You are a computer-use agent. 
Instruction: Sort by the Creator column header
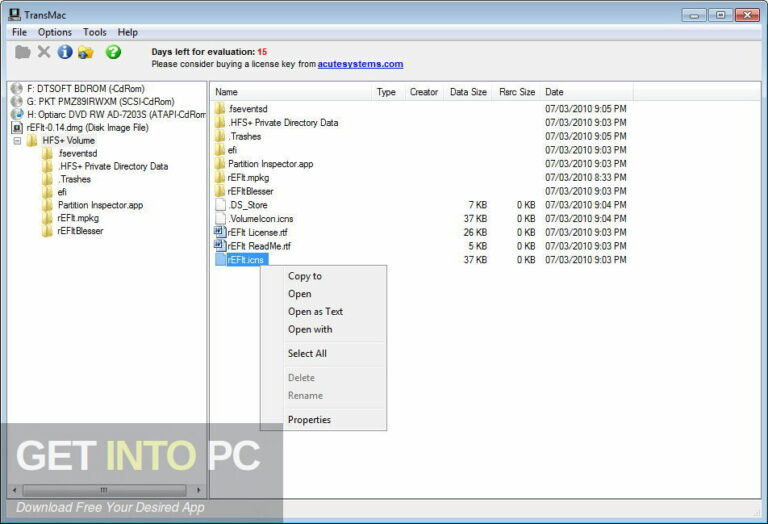tap(424, 92)
